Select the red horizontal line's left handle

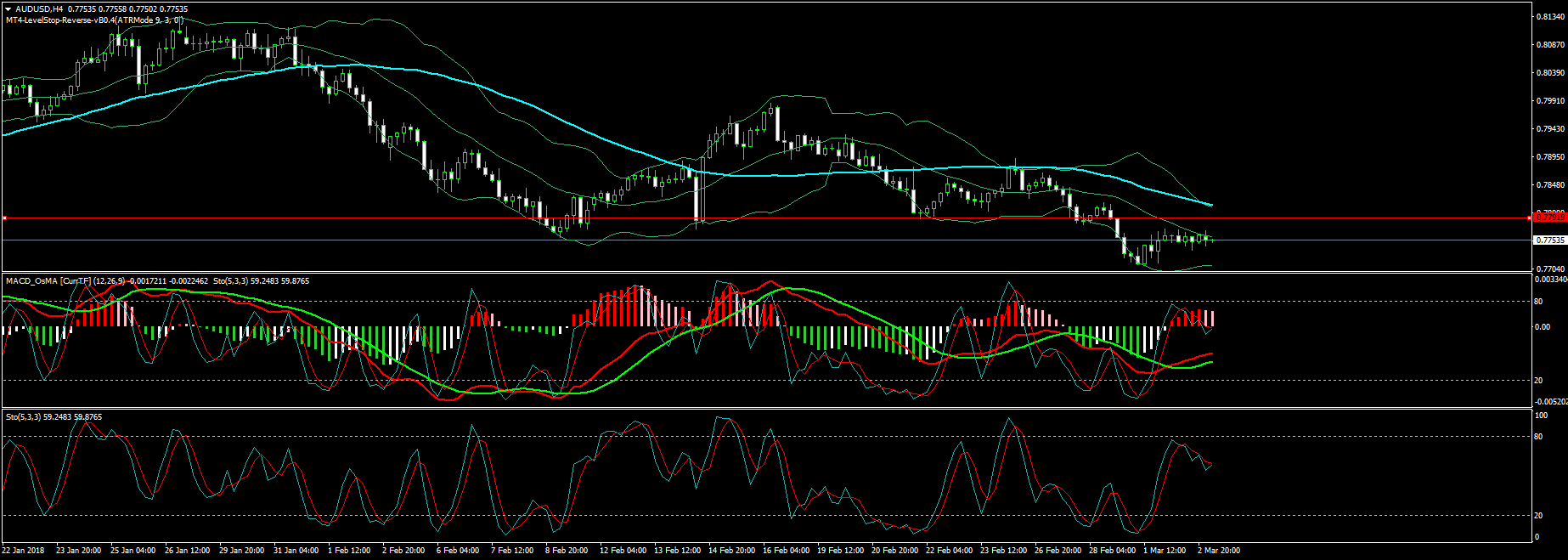point(4,218)
